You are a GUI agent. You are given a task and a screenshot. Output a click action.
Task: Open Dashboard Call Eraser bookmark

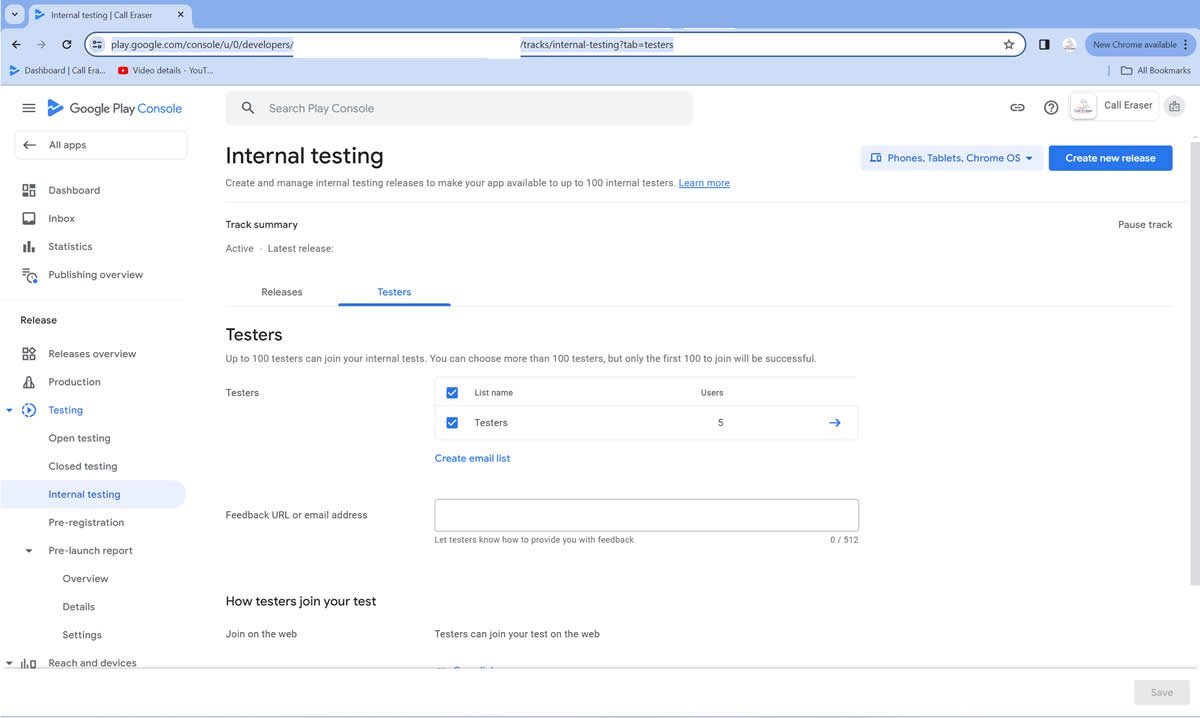click(x=57, y=70)
